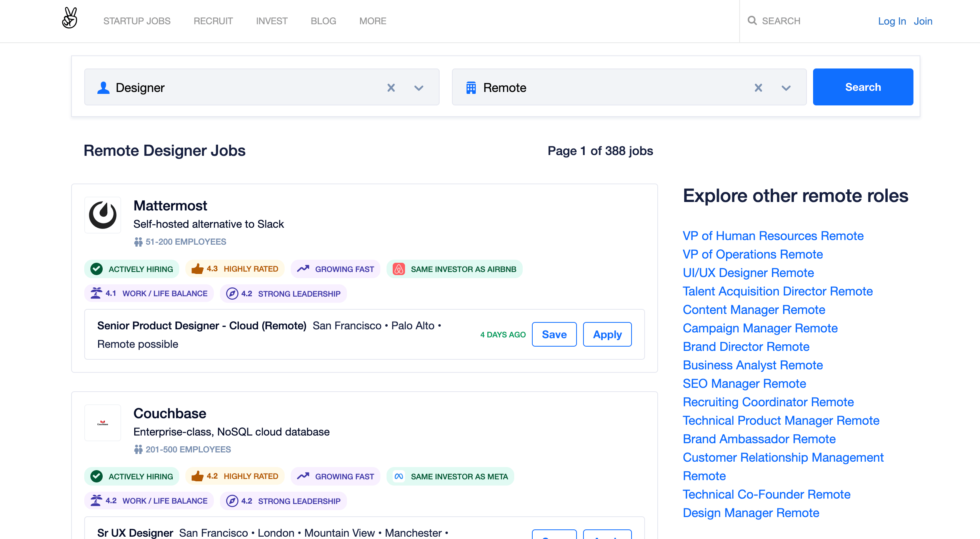
Task: Open the Invest menu
Action: (272, 21)
